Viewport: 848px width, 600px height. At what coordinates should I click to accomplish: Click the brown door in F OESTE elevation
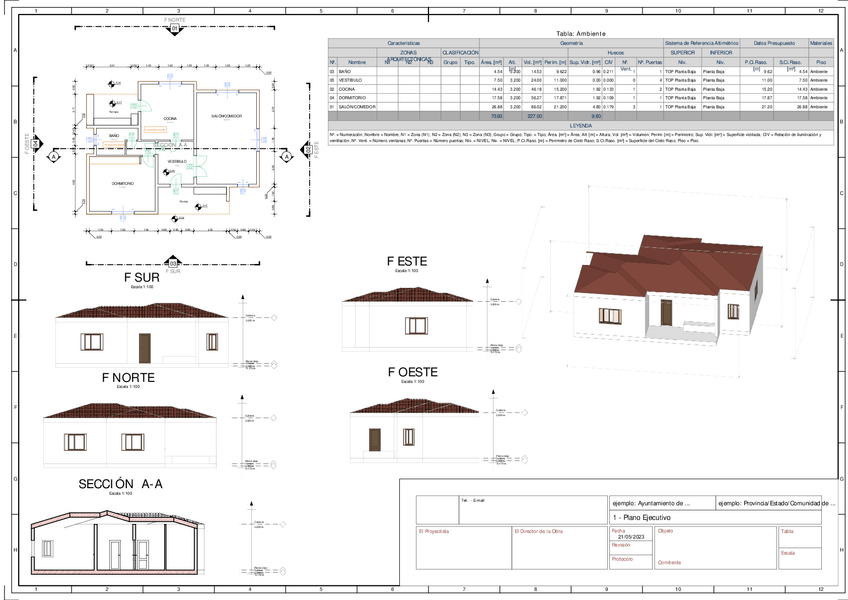(x=374, y=440)
